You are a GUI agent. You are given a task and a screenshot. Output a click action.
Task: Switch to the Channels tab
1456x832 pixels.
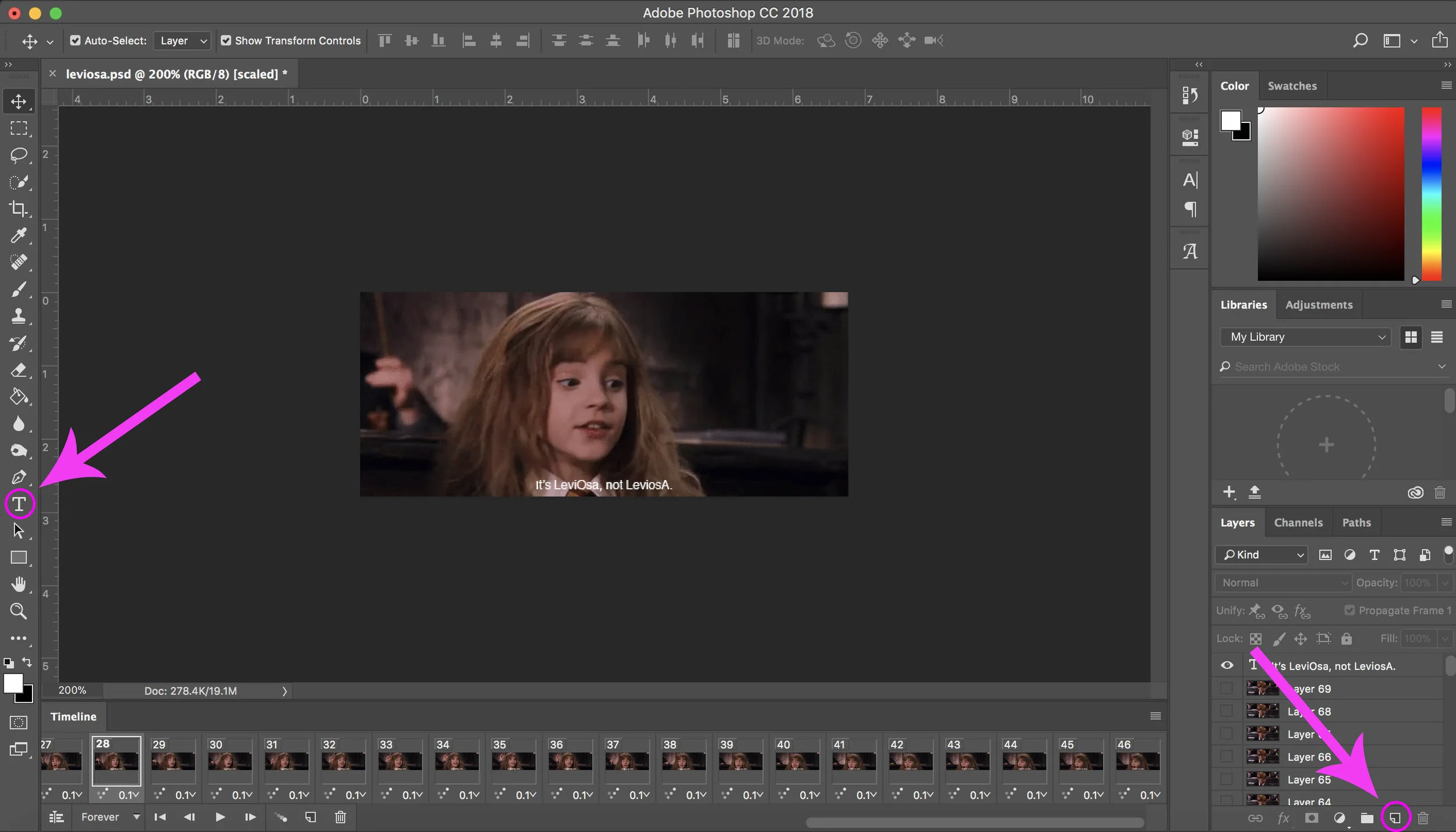tap(1298, 523)
